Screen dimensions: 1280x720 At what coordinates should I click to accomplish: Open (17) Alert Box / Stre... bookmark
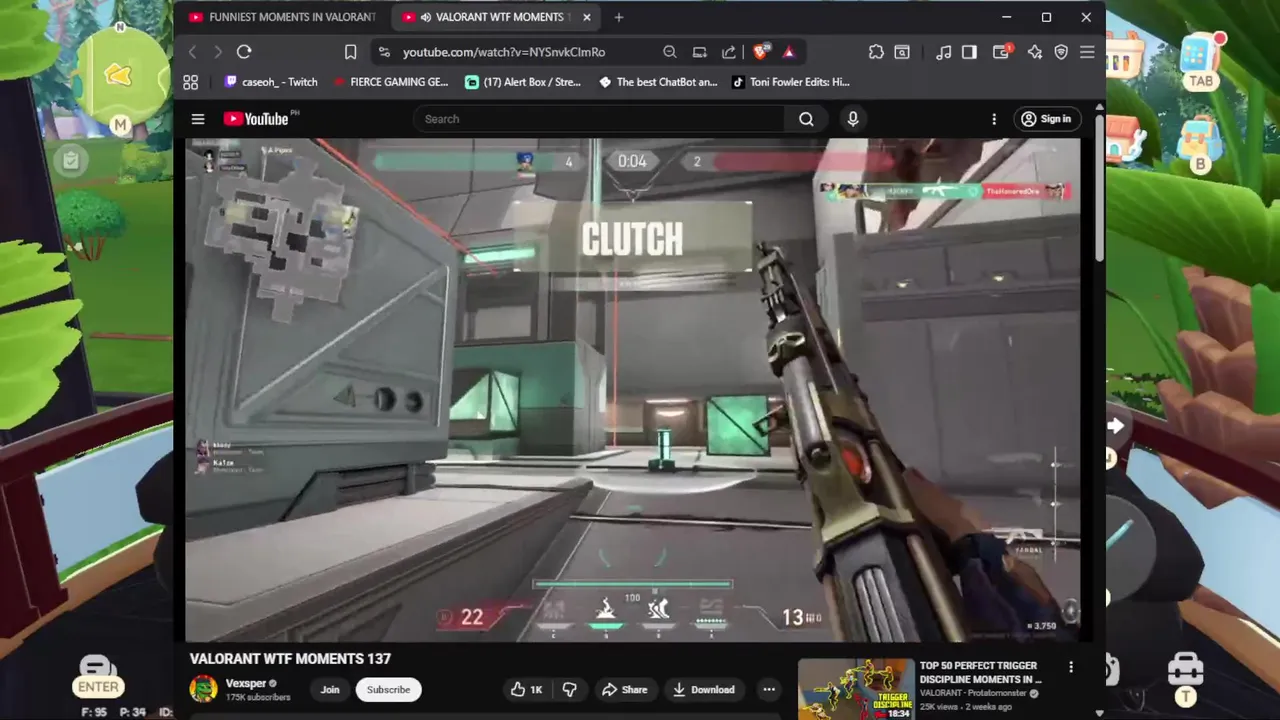(x=523, y=82)
